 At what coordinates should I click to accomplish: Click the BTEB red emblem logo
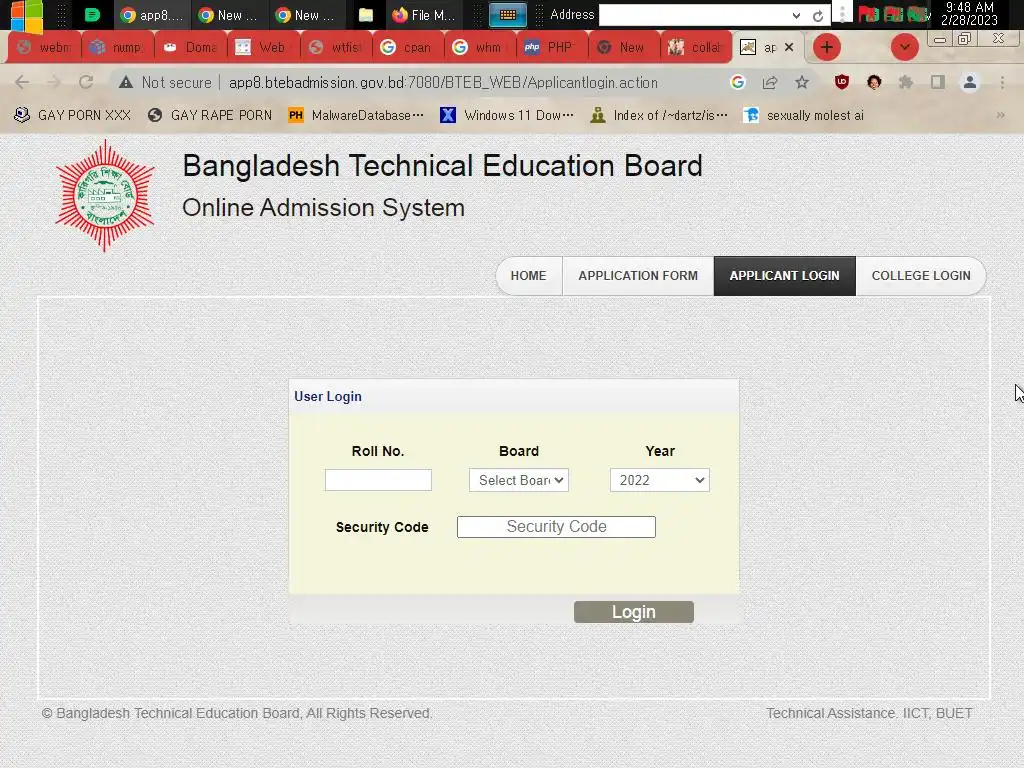tap(105, 195)
